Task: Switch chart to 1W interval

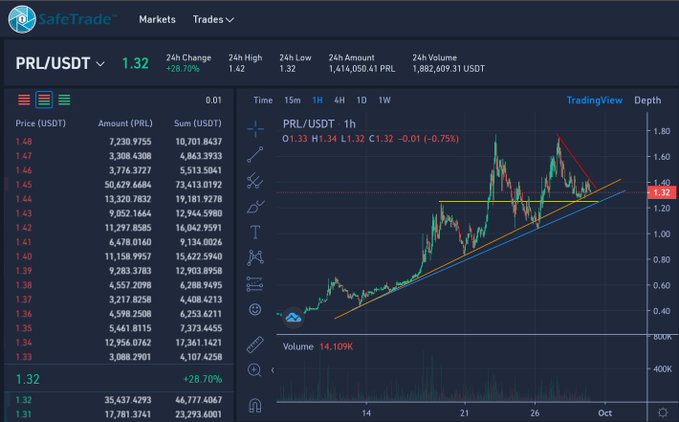Action: pos(385,100)
